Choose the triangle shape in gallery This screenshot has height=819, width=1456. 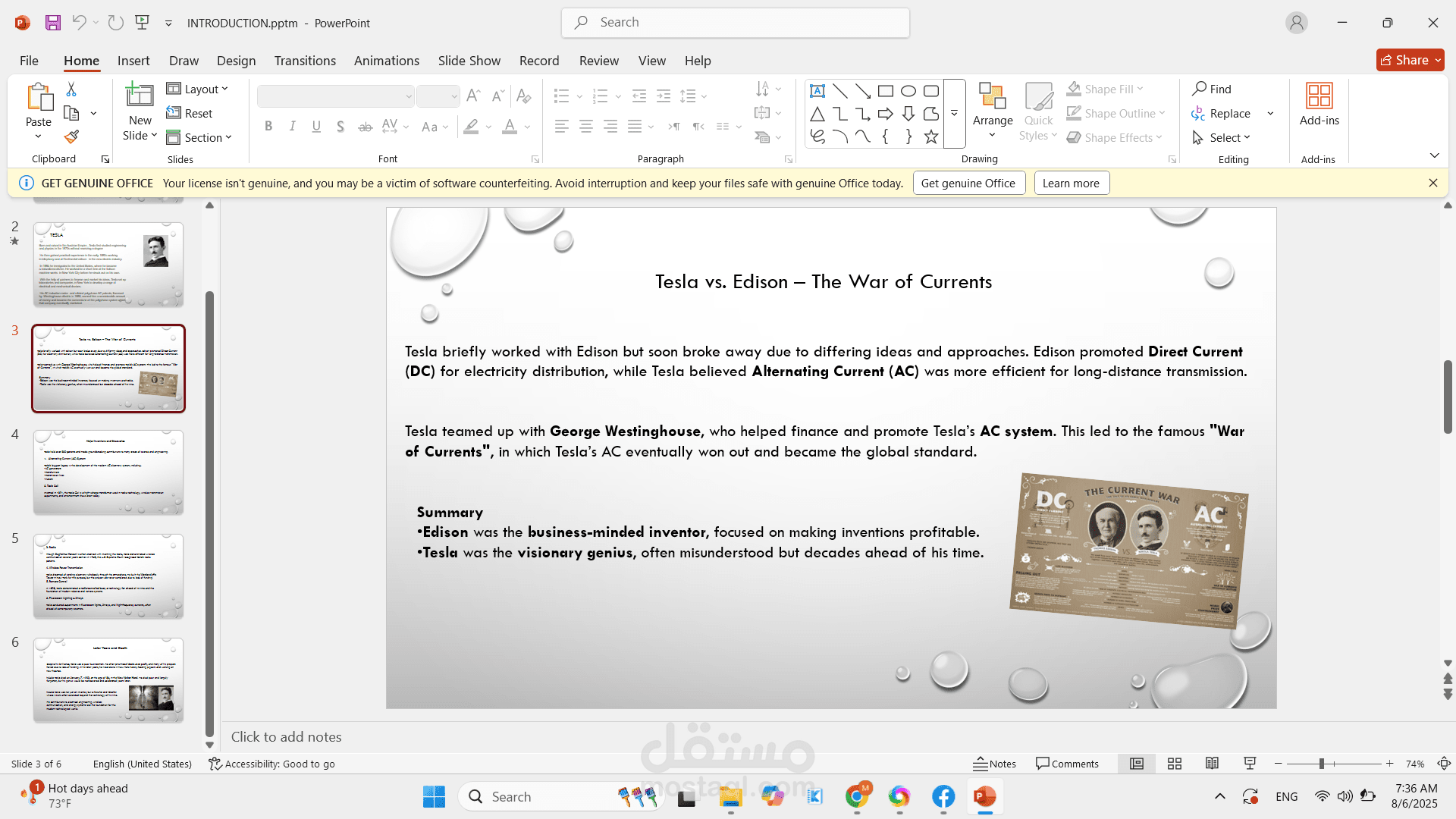(x=817, y=115)
